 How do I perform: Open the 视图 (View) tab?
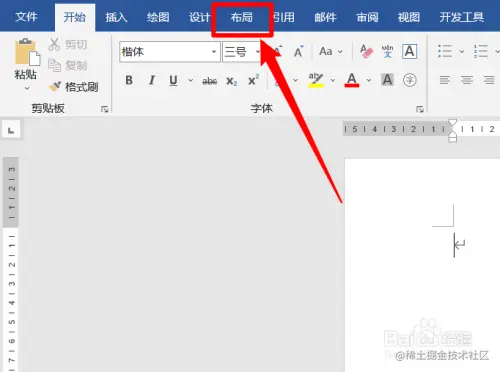click(x=409, y=17)
